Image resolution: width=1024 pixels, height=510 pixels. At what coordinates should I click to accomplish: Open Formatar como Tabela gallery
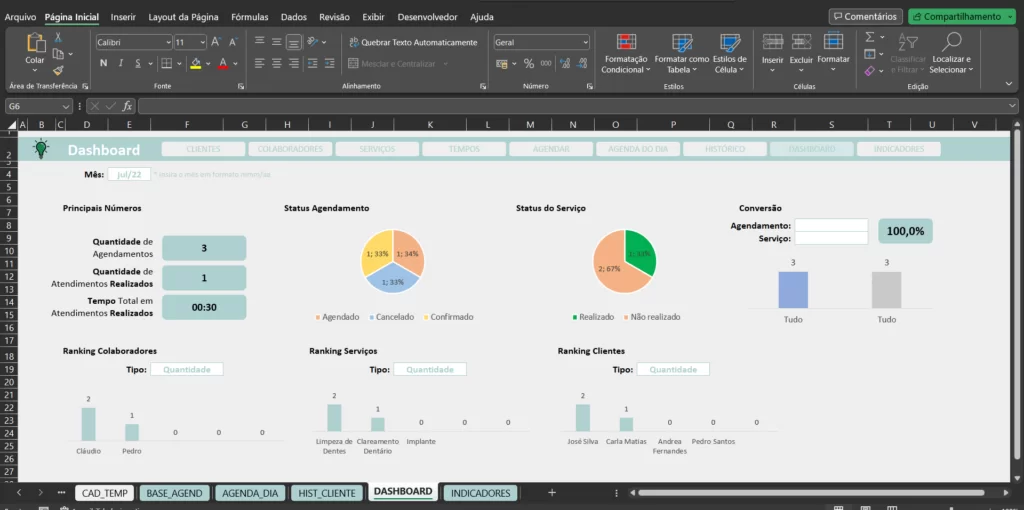click(682, 54)
